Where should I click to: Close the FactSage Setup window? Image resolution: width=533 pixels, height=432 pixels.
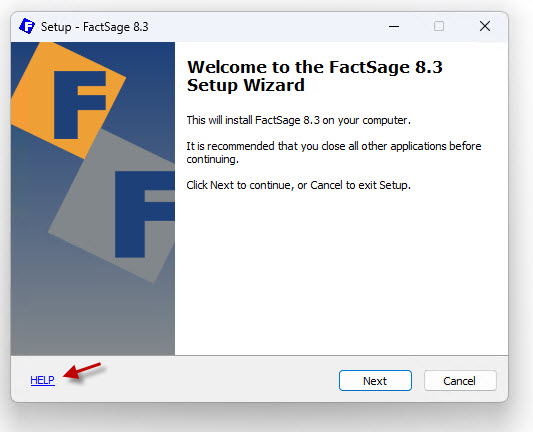coord(485,26)
